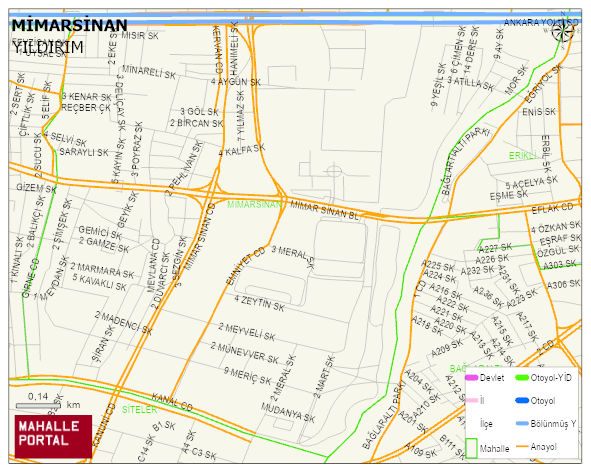Click the green Mahalle boundary legend box
Viewport: 591px width, 472px height.
tap(472, 448)
